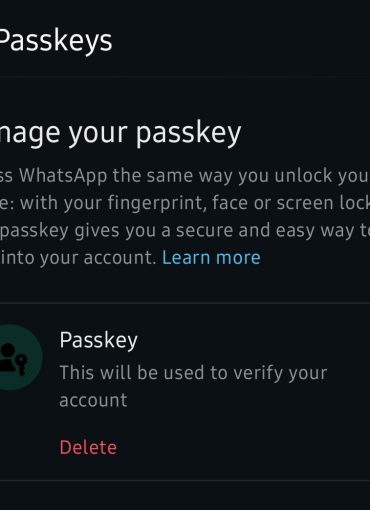Click the word 'WhatsApp' in description
Viewport: 370px width, 510px height.
(63, 175)
